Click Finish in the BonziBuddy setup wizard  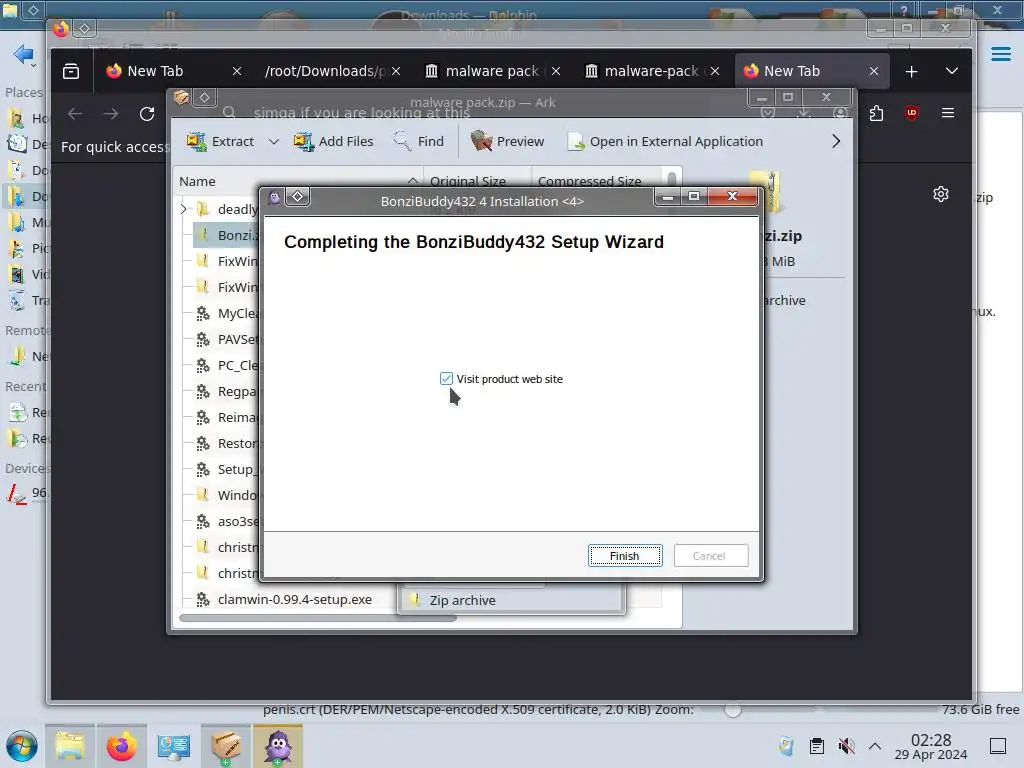click(x=625, y=556)
